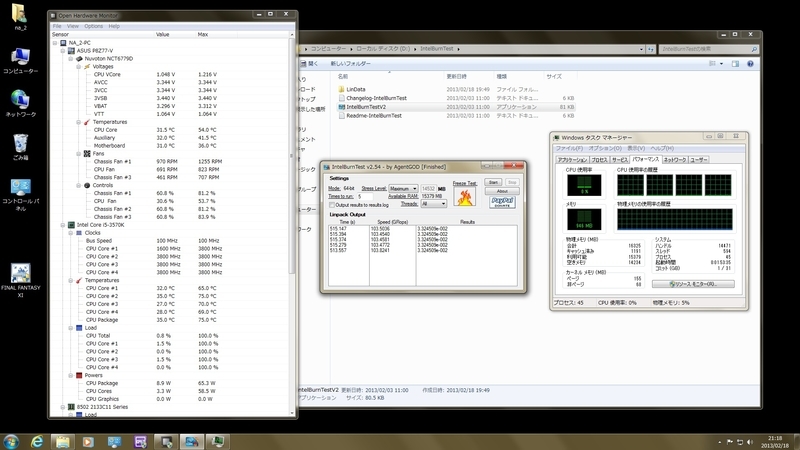Launch the FINAL FANTASY XI desktop shortcut
The image size is (800, 450).
coord(20,280)
